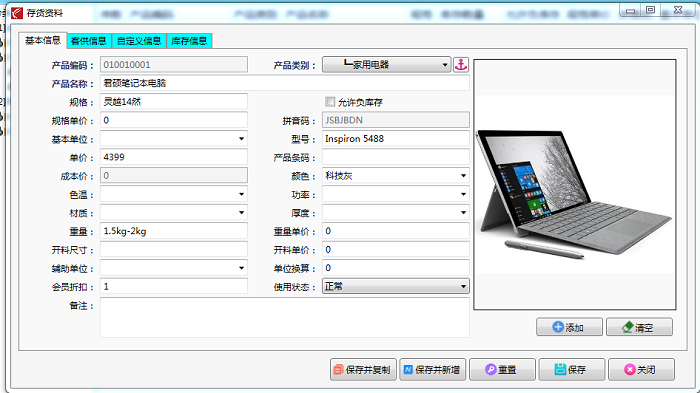The height and width of the screenshot is (393, 700).
Task: Click the blue plus 添加 image icon
Action: coord(558,327)
